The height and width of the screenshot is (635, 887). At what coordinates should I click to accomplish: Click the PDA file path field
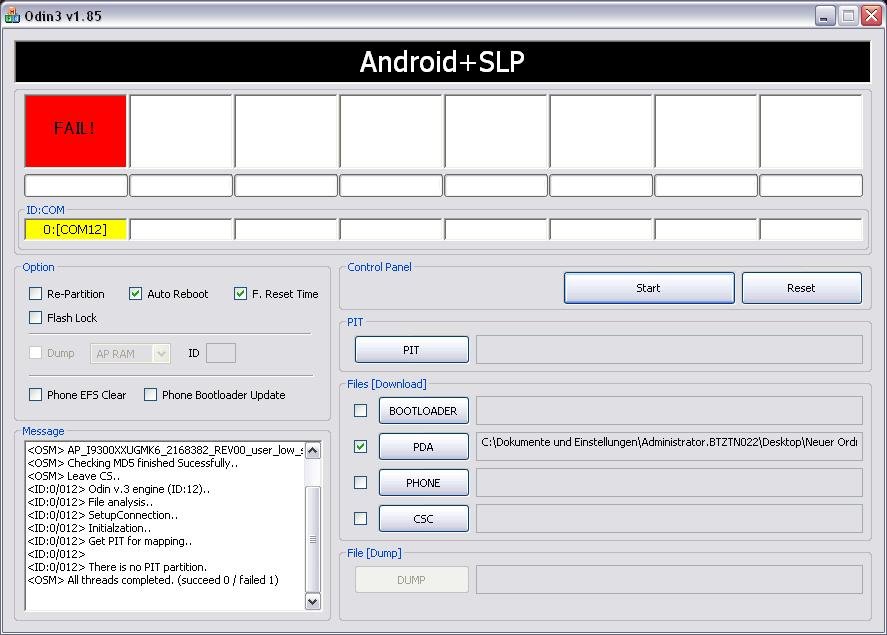click(x=669, y=447)
